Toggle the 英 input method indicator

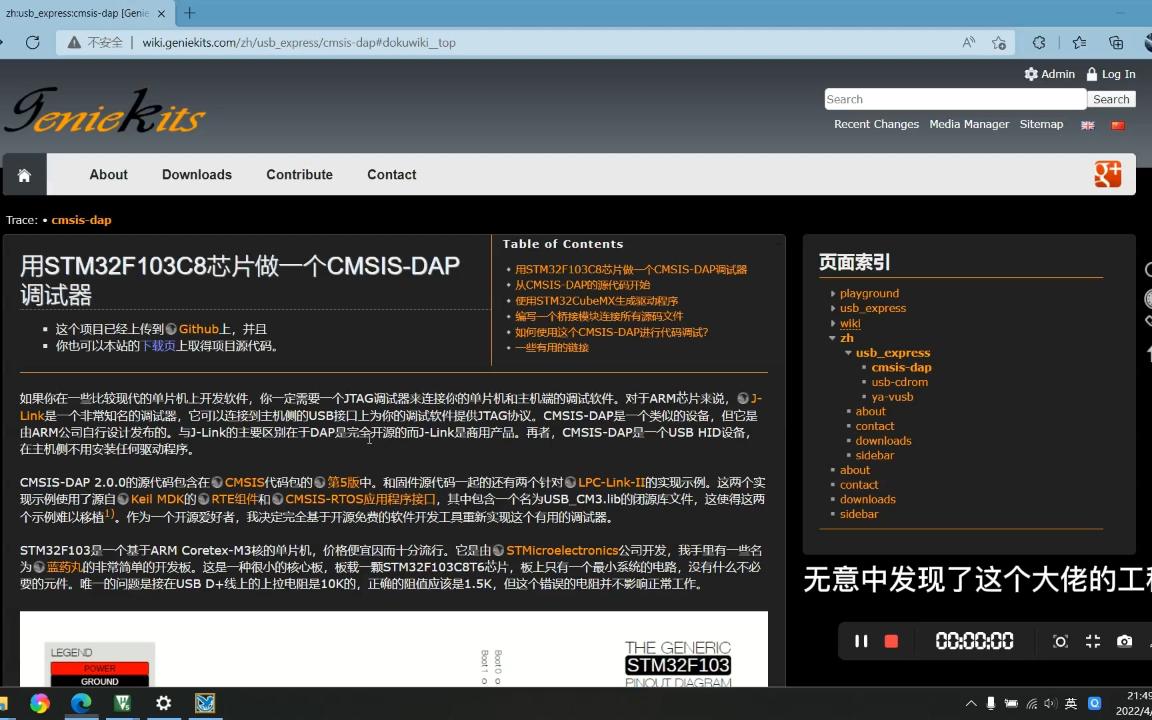click(x=1070, y=703)
